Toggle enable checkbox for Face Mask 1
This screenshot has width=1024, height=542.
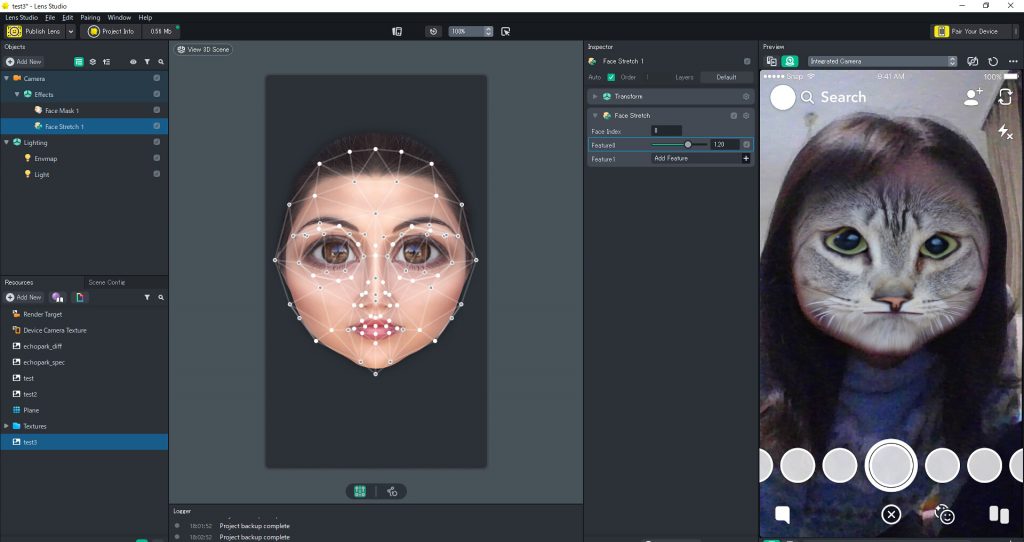click(x=157, y=110)
